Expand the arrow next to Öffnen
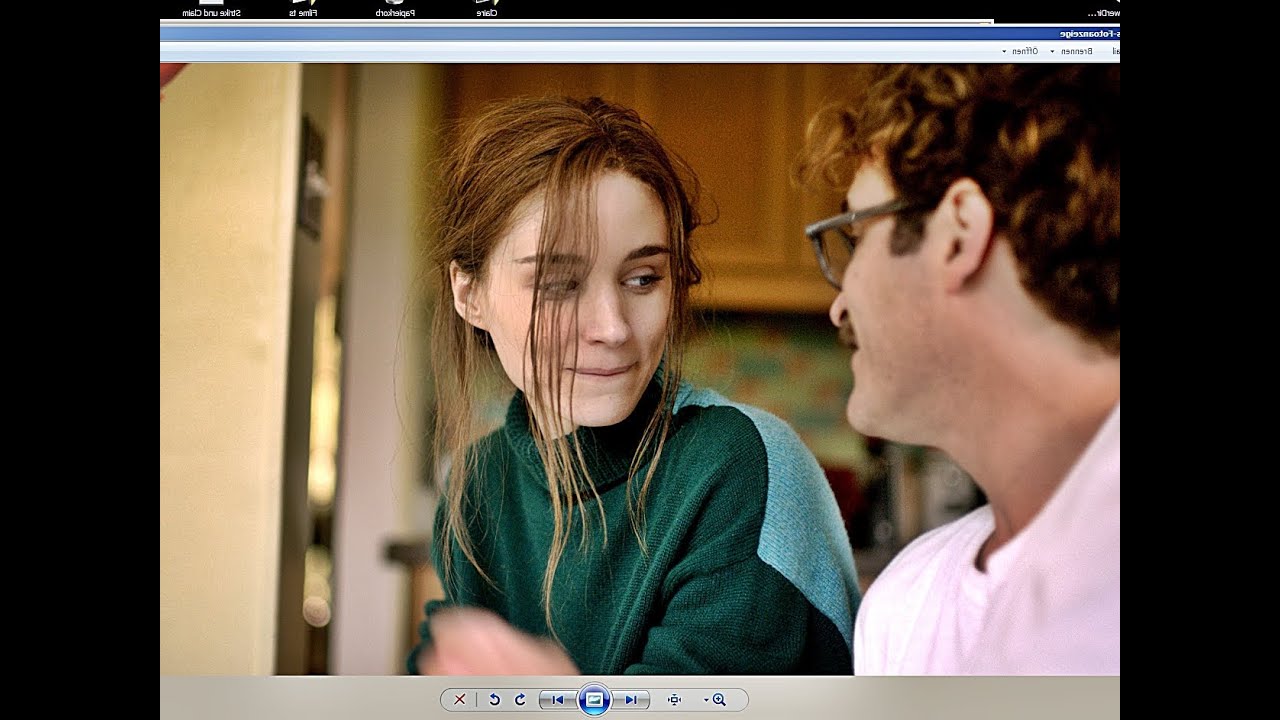 click(1004, 51)
